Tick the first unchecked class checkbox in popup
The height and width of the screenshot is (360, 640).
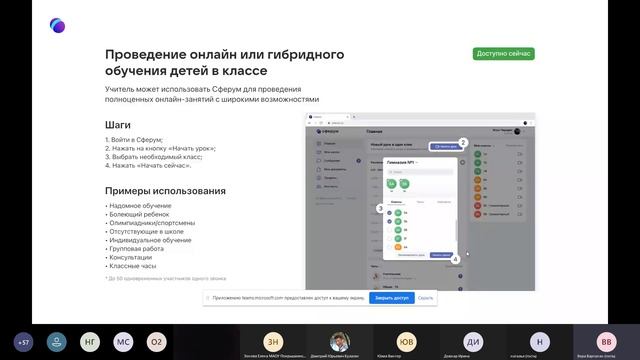tap(389, 230)
